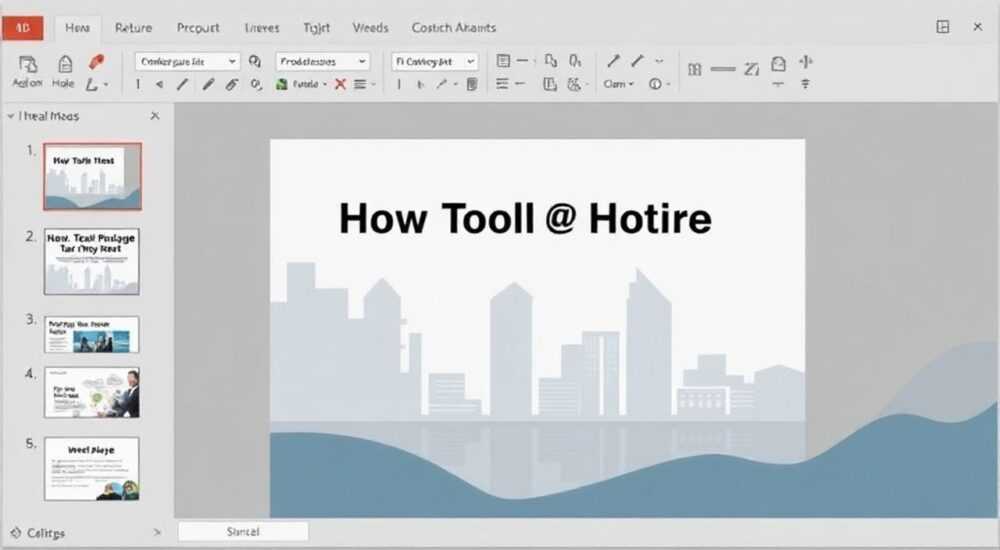Expand the arrow beside the L-shaped tool
Image resolution: width=1000 pixels, height=550 pixels.
point(106,85)
